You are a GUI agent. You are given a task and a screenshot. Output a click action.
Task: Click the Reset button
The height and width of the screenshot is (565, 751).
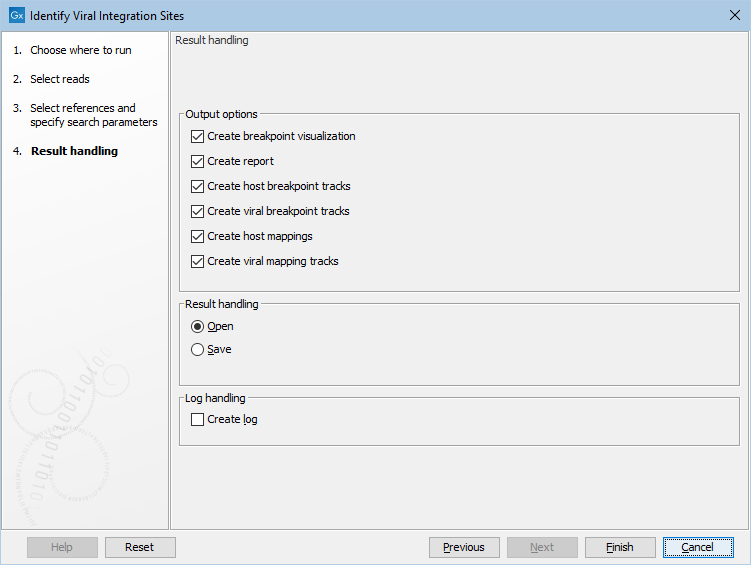point(140,547)
